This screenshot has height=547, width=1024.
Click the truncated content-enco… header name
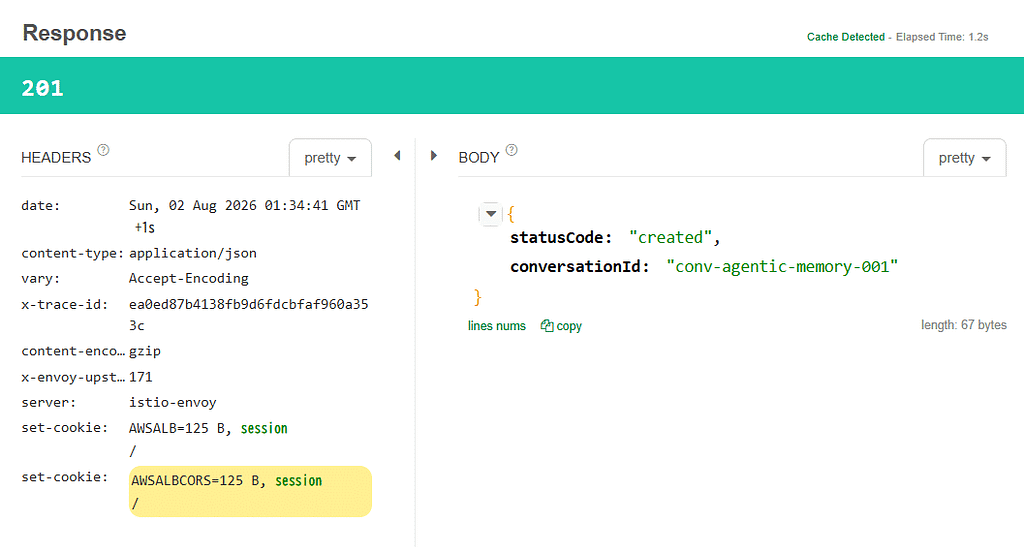point(72,351)
